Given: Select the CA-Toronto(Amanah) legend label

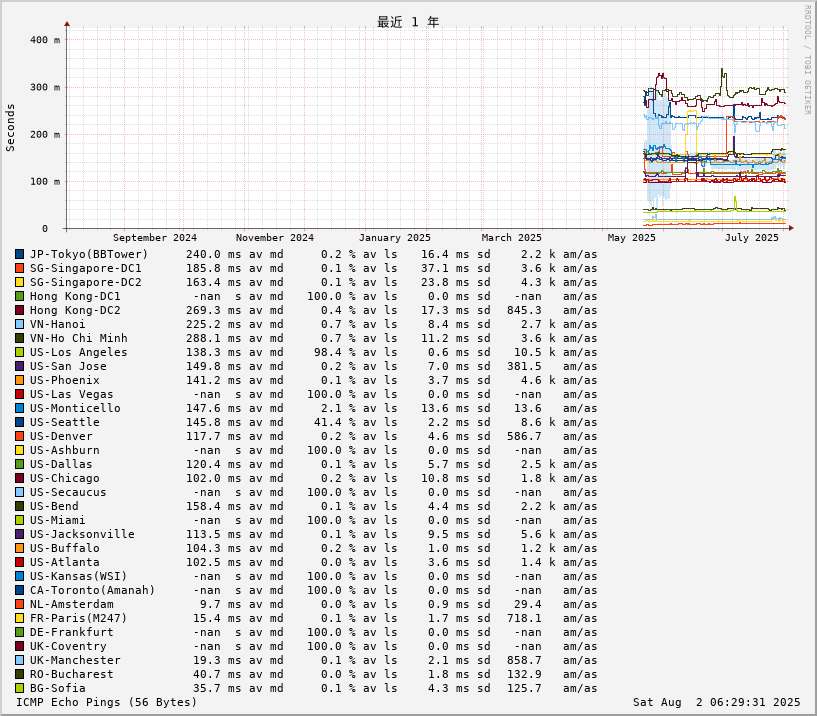Looking at the screenshot, I should 93,590.
